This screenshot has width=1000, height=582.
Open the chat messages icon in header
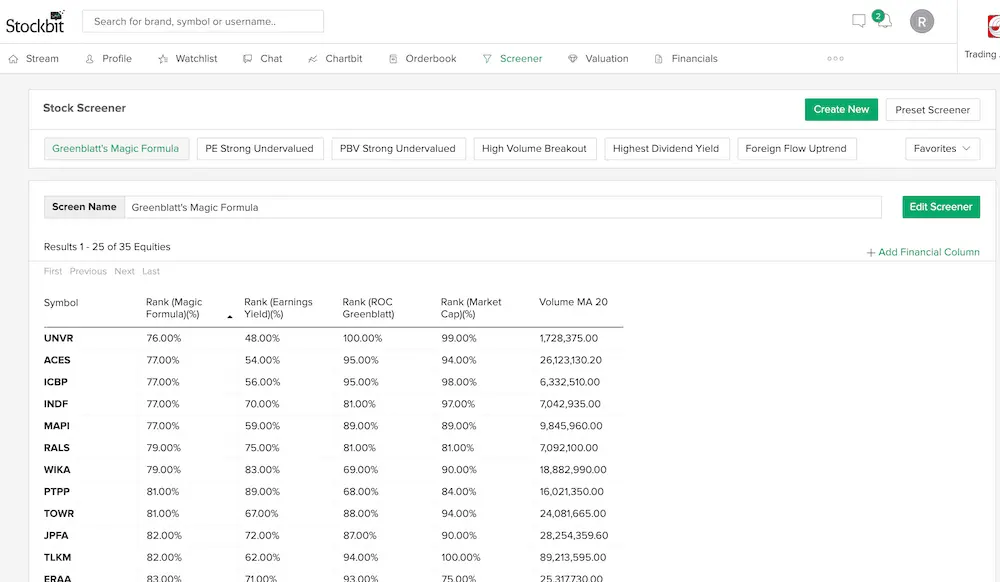[x=858, y=21]
